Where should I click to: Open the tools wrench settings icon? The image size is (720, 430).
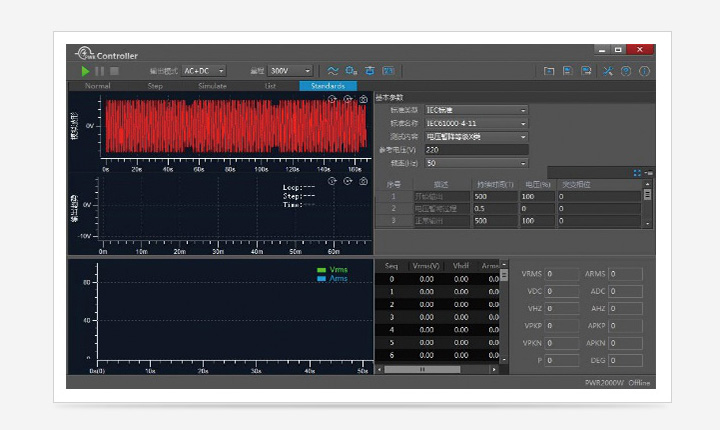click(x=608, y=71)
